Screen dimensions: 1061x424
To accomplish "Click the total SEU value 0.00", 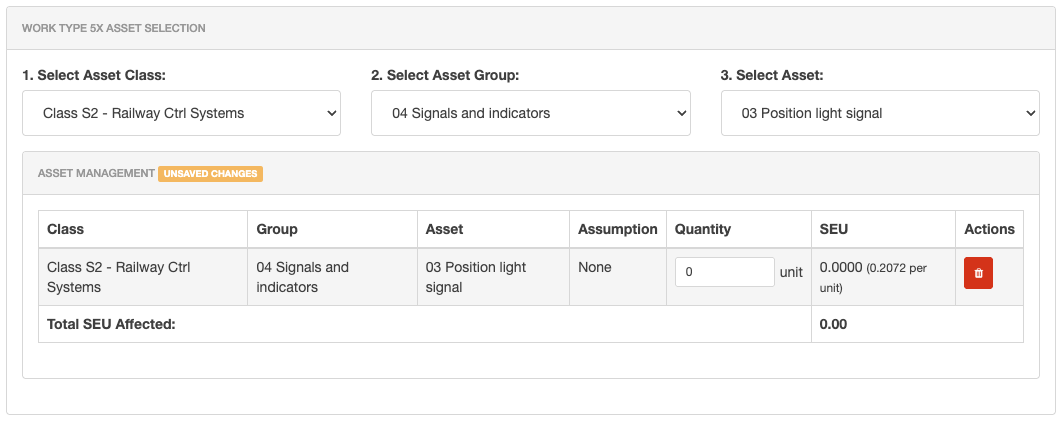I will tap(833, 325).
